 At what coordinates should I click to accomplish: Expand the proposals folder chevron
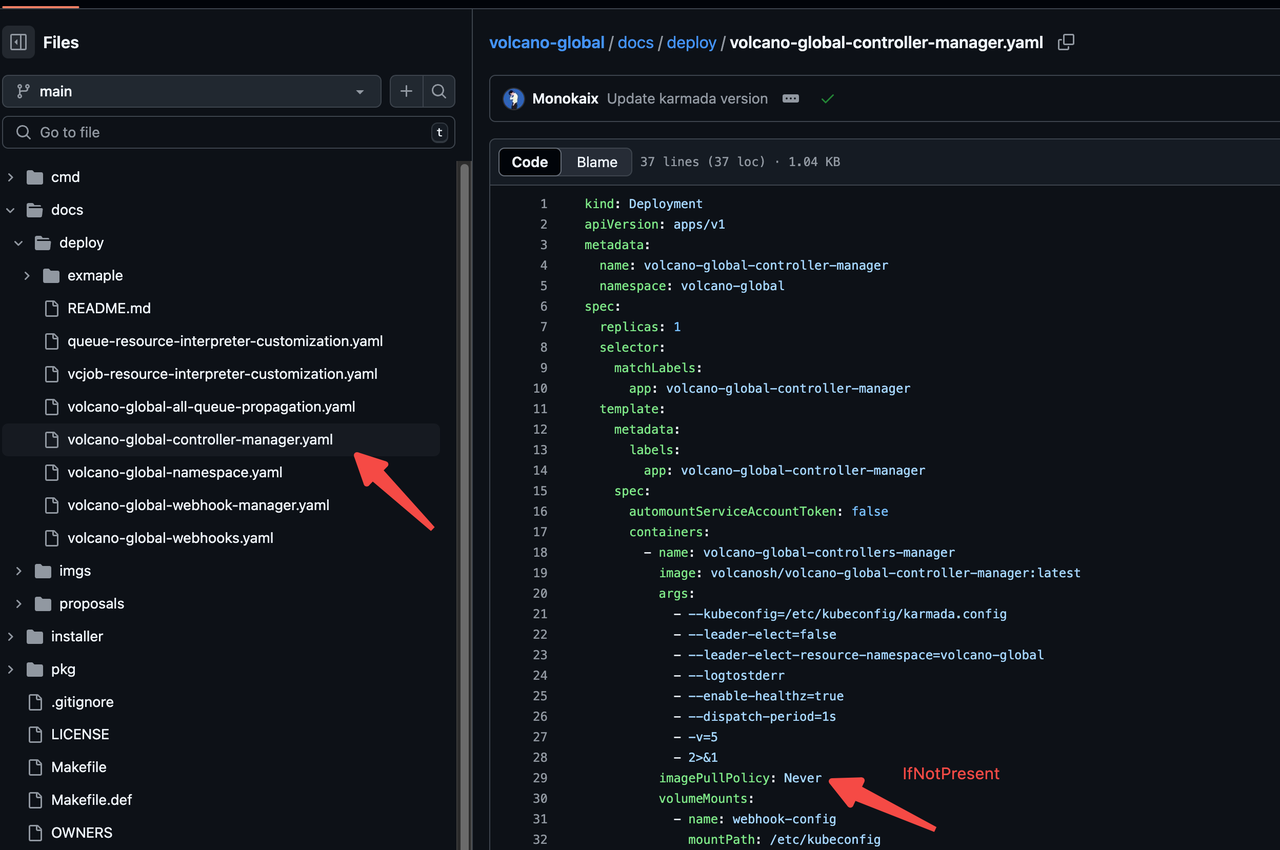coord(19,604)
